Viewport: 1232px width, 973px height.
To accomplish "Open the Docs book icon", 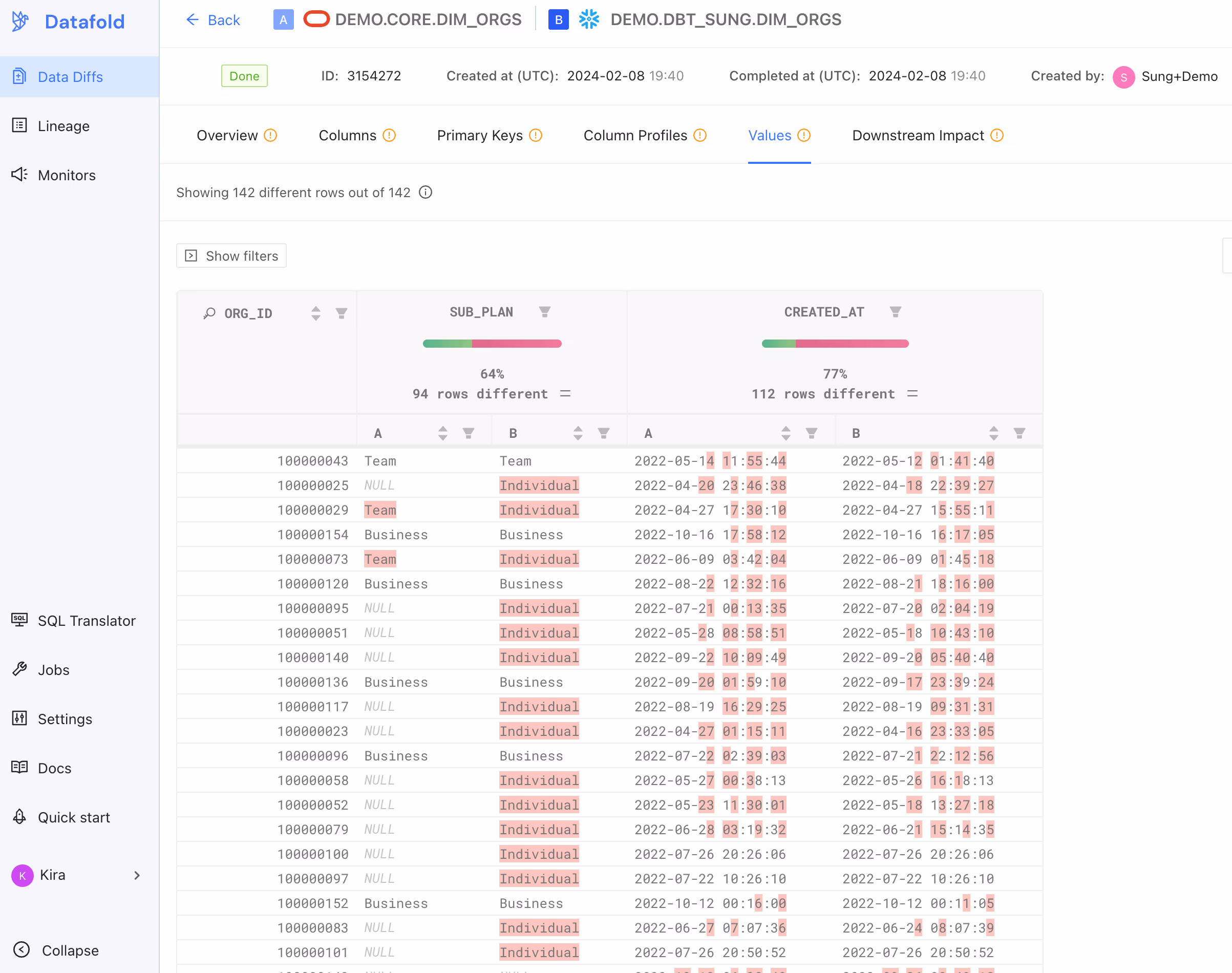I will click(x=19, y=767).
